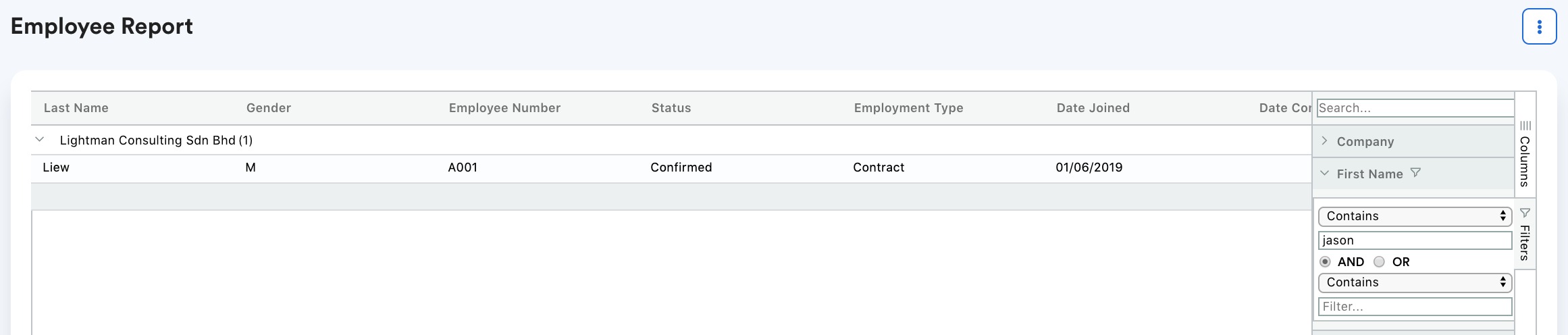
Task: Select the OR radio button
Action: point(1379,261)
